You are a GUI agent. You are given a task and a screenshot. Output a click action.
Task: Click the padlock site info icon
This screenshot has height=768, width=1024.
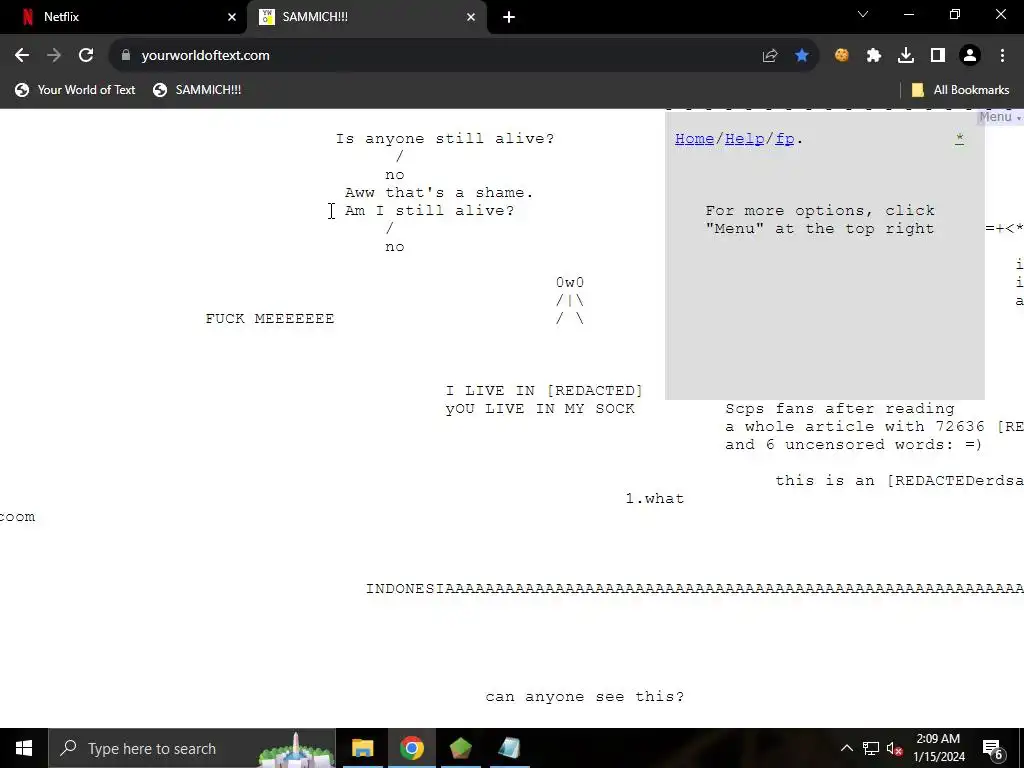pos(126,56)
